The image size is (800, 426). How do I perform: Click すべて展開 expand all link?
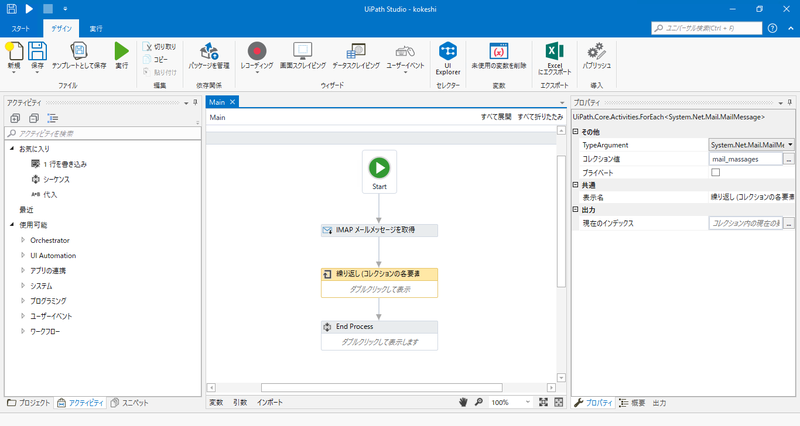496,117
